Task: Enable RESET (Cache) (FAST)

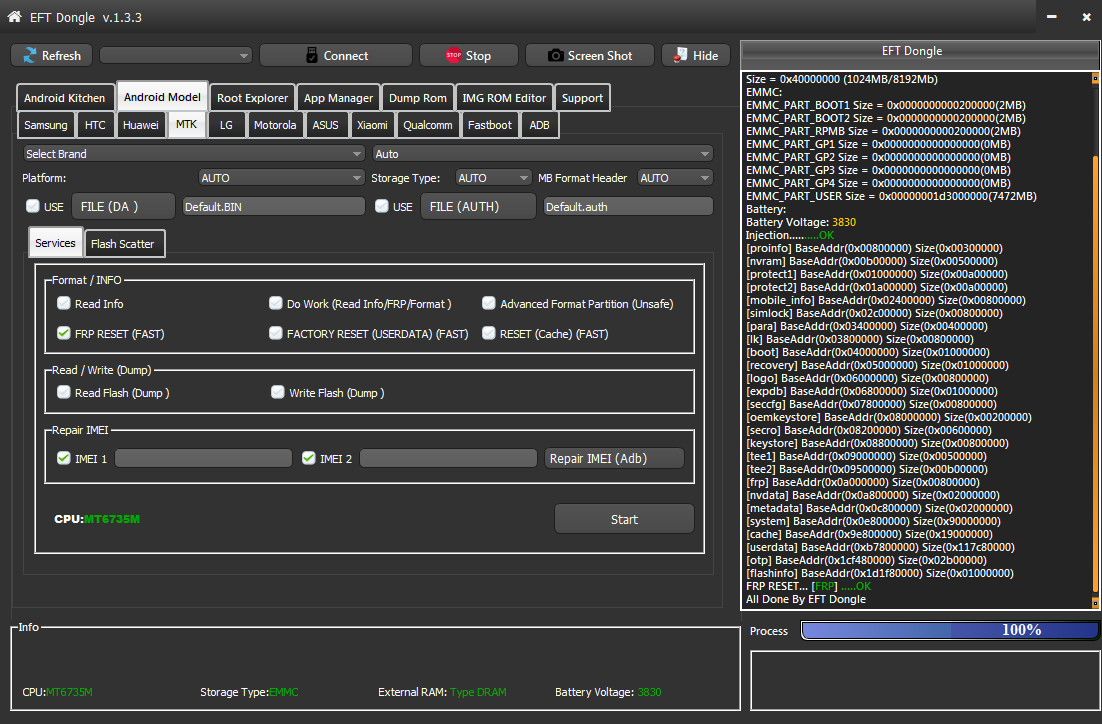Action: (x=488, y=333)
